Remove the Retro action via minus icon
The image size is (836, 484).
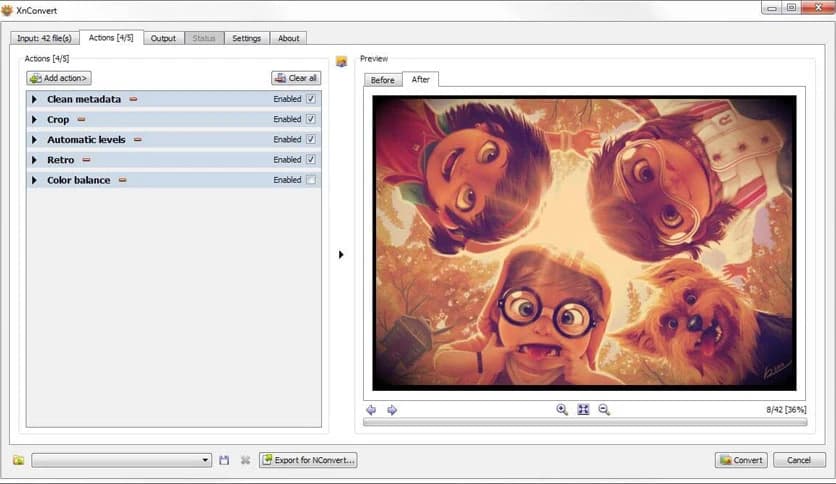tap(86, 160)
